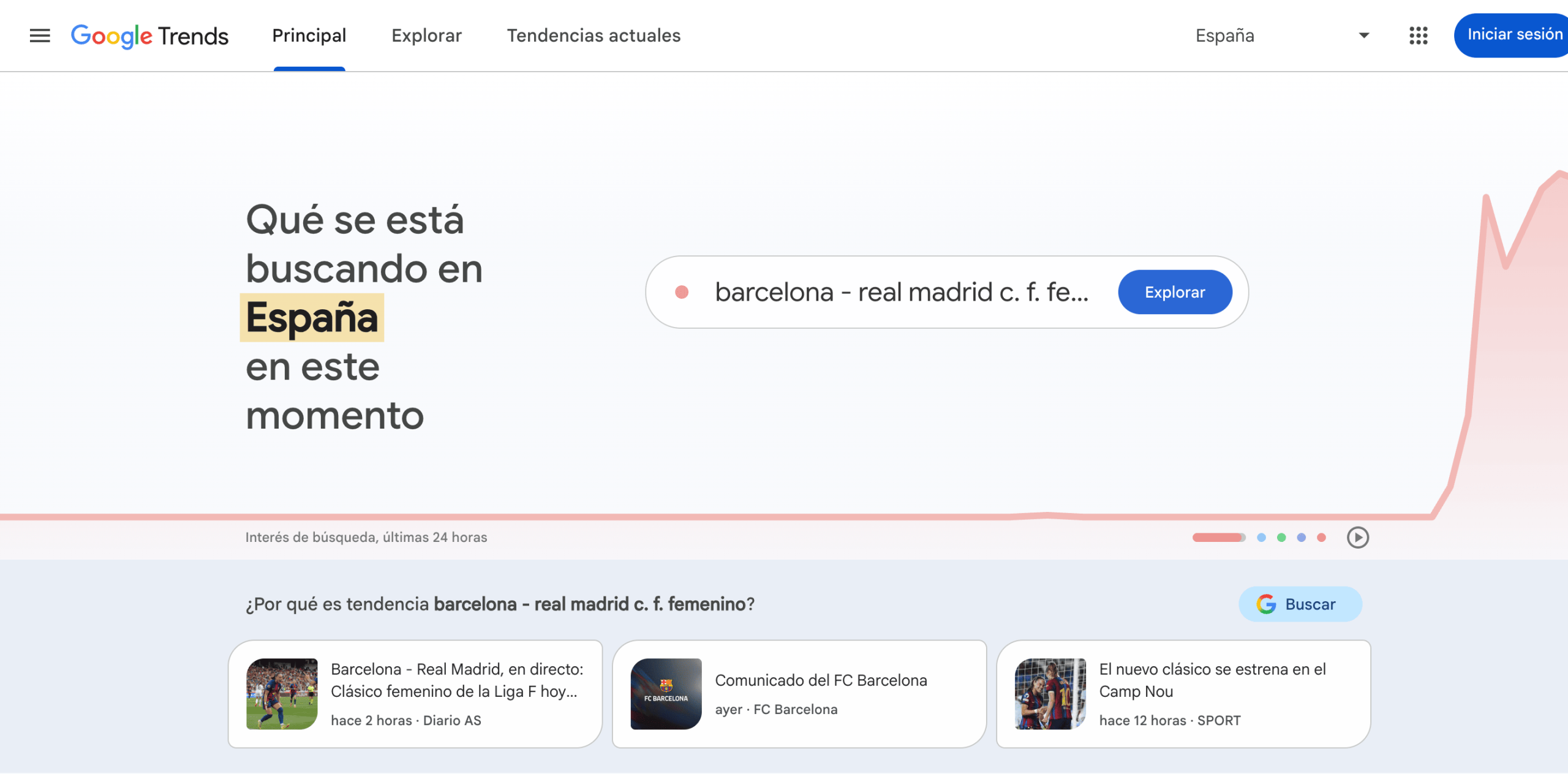The width and height of the screenshot is (1568, 774).
Task: Open the Google apps grid
Action: (x=1418, y=36)
